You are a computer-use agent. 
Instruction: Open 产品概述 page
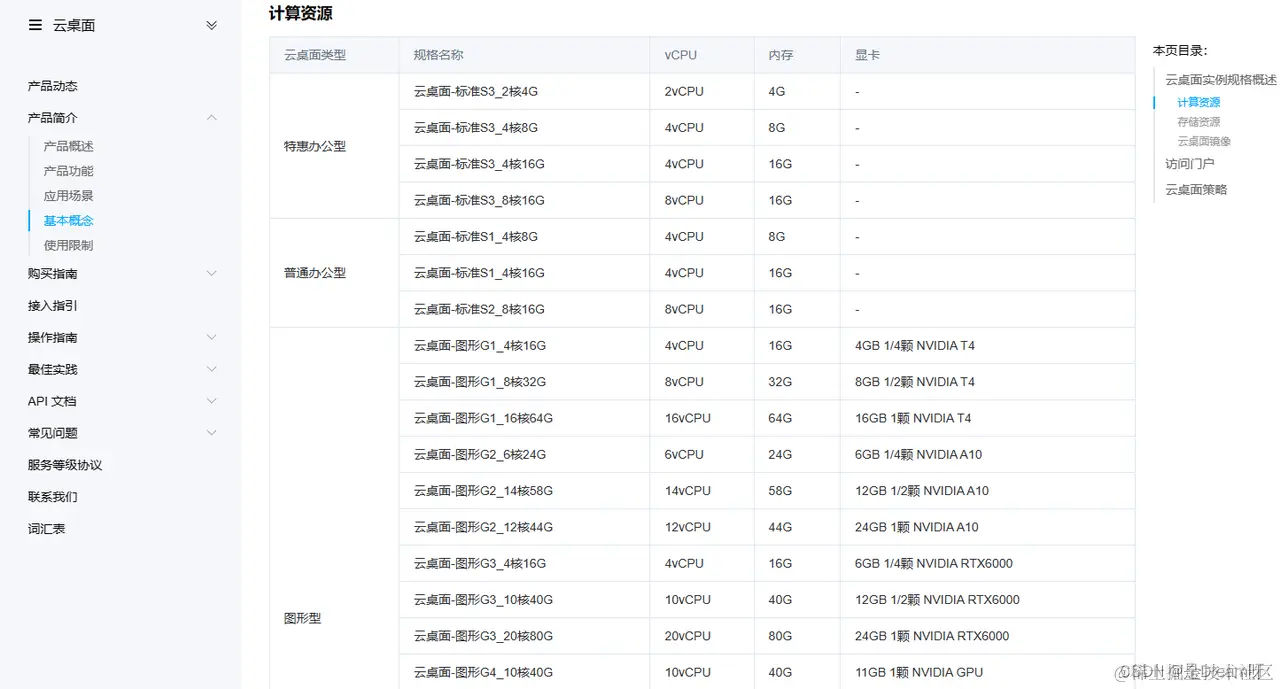tap(68, 146)
